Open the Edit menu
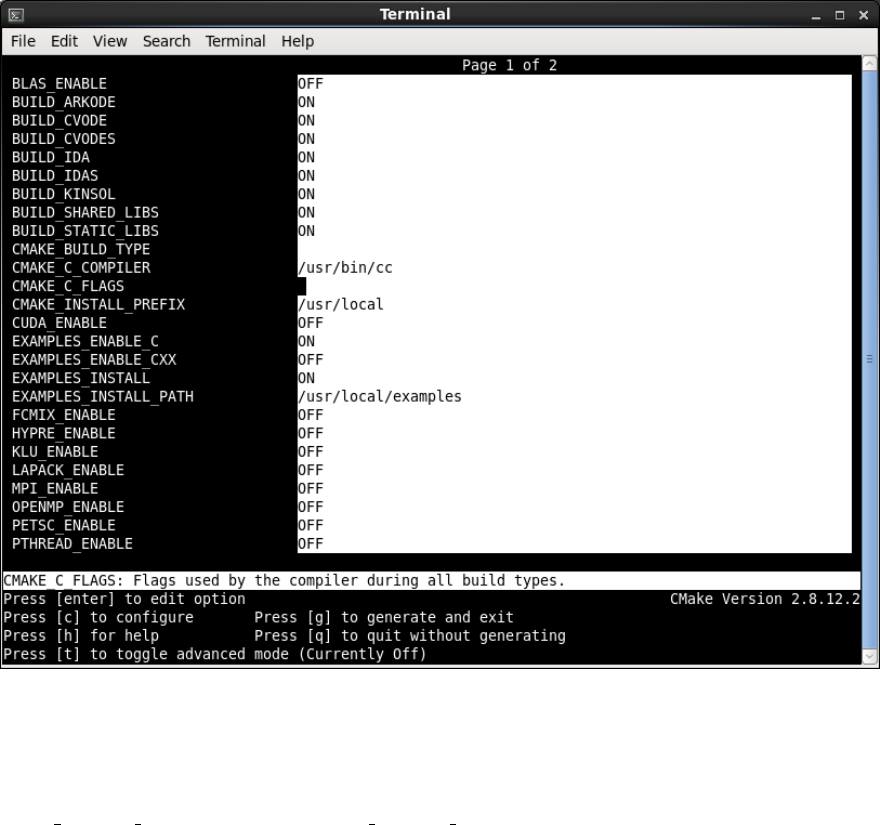 click(64, 42)
